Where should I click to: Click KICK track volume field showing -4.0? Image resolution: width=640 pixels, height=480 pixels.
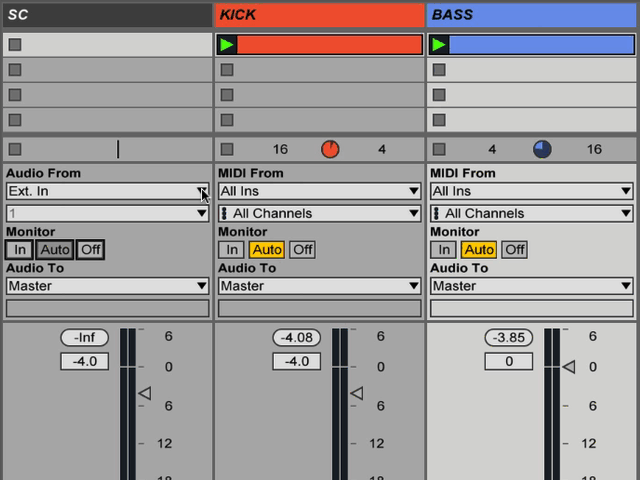pyautogui.click(x=297, y=361)
